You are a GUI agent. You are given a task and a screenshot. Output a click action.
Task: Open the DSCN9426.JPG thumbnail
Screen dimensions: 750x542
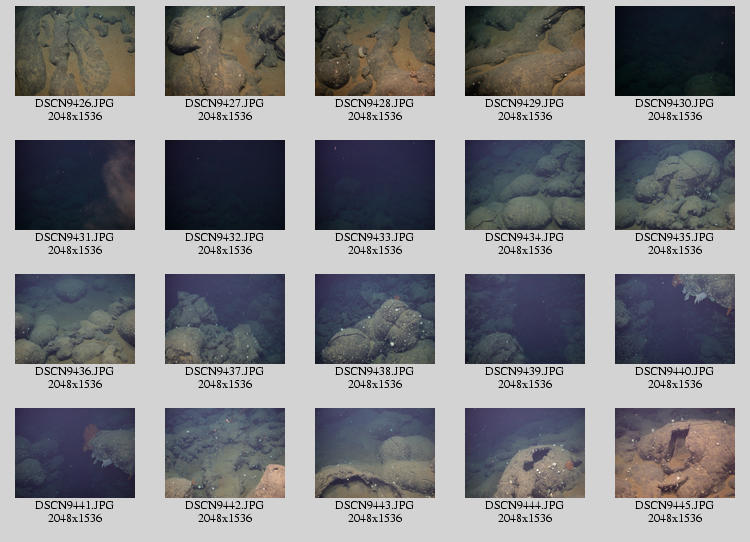75,51
